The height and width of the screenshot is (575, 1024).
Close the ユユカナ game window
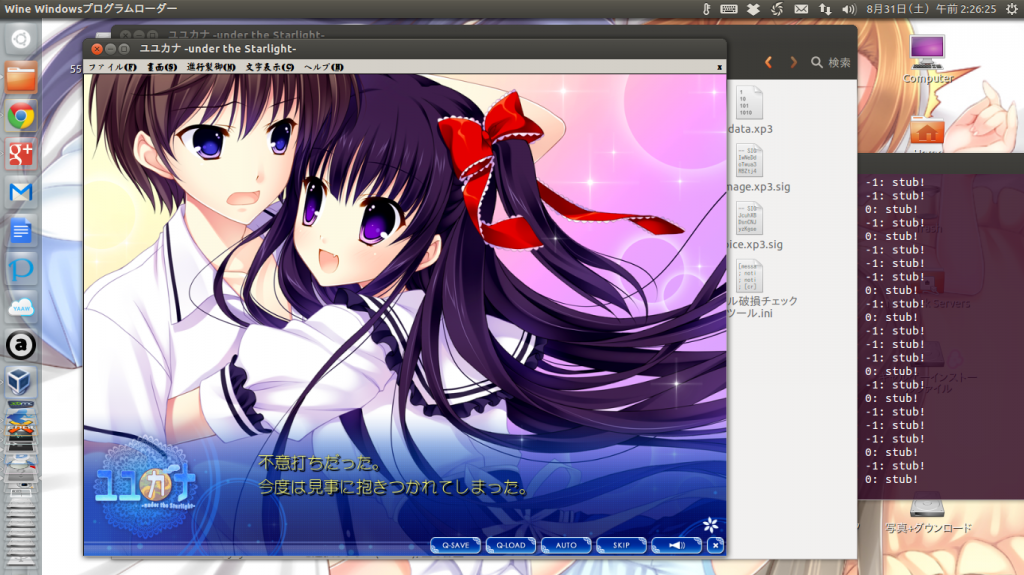tap(97, 49)
